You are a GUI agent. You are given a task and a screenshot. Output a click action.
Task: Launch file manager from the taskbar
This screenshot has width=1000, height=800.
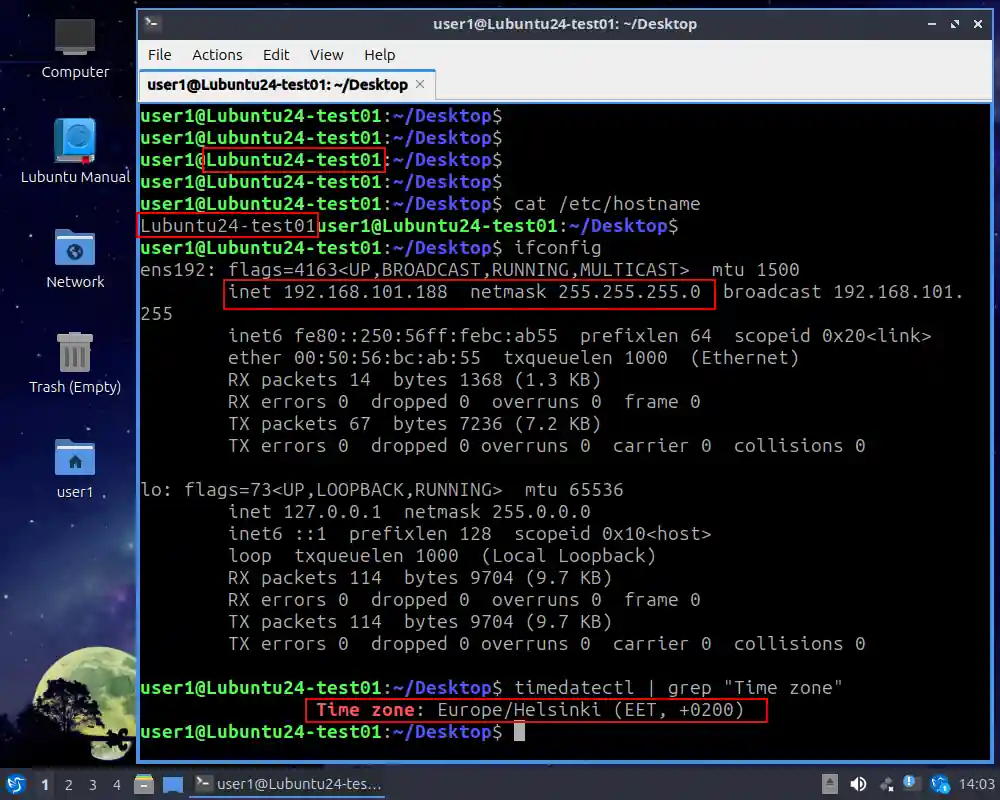tap(144, 784)
